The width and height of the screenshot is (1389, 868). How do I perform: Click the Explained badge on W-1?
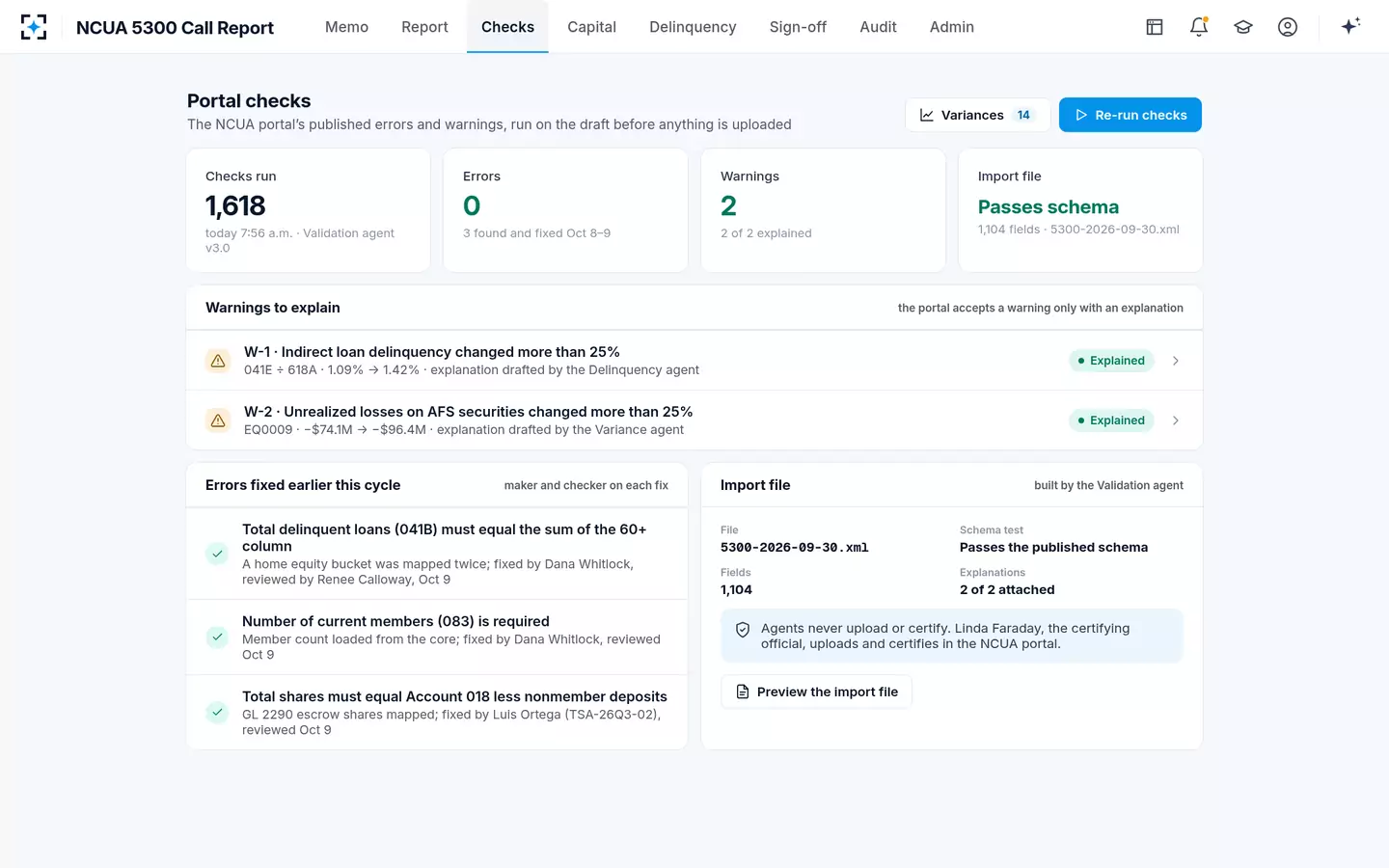1111,361
